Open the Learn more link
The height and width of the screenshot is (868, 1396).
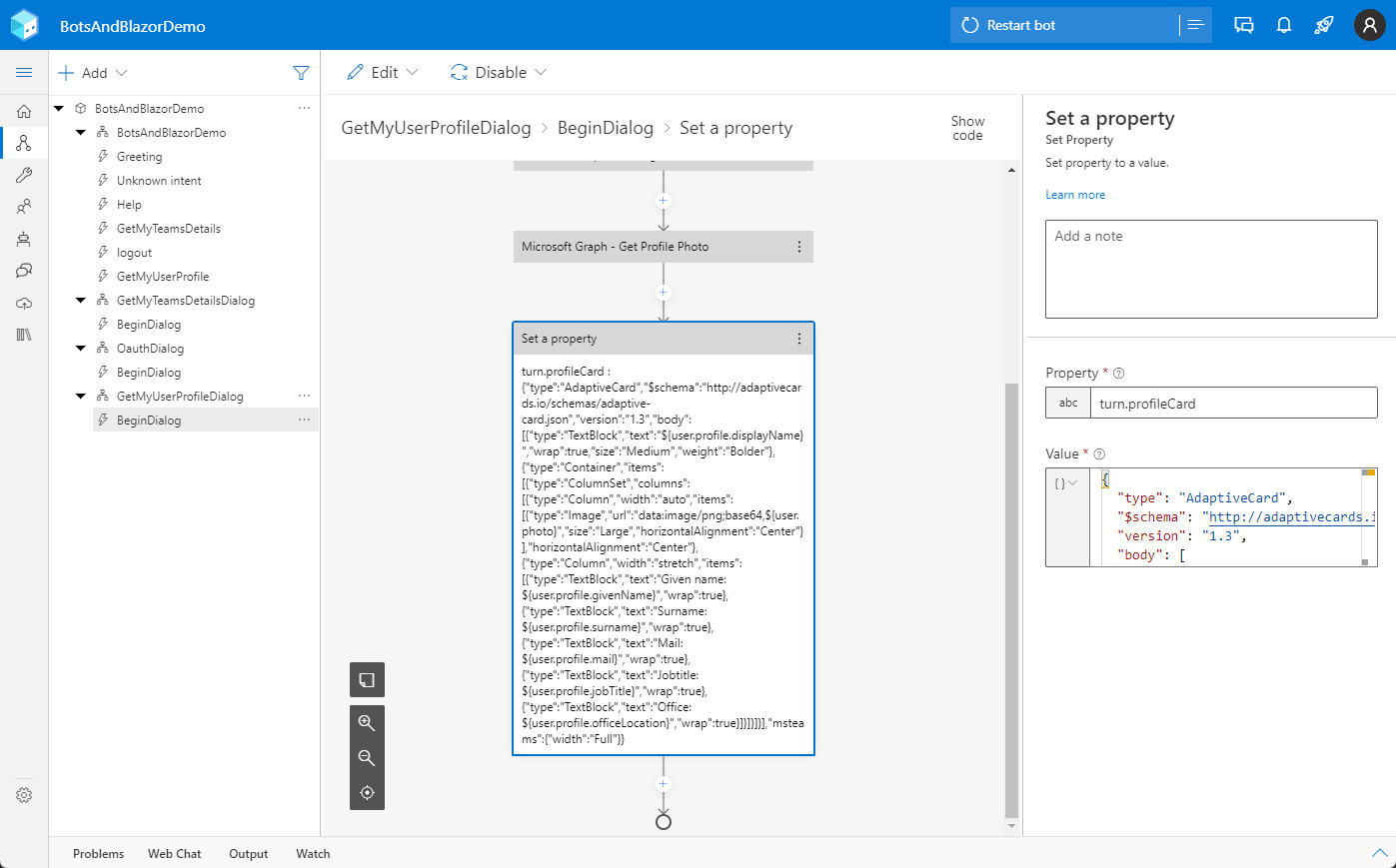[1075, 195]
